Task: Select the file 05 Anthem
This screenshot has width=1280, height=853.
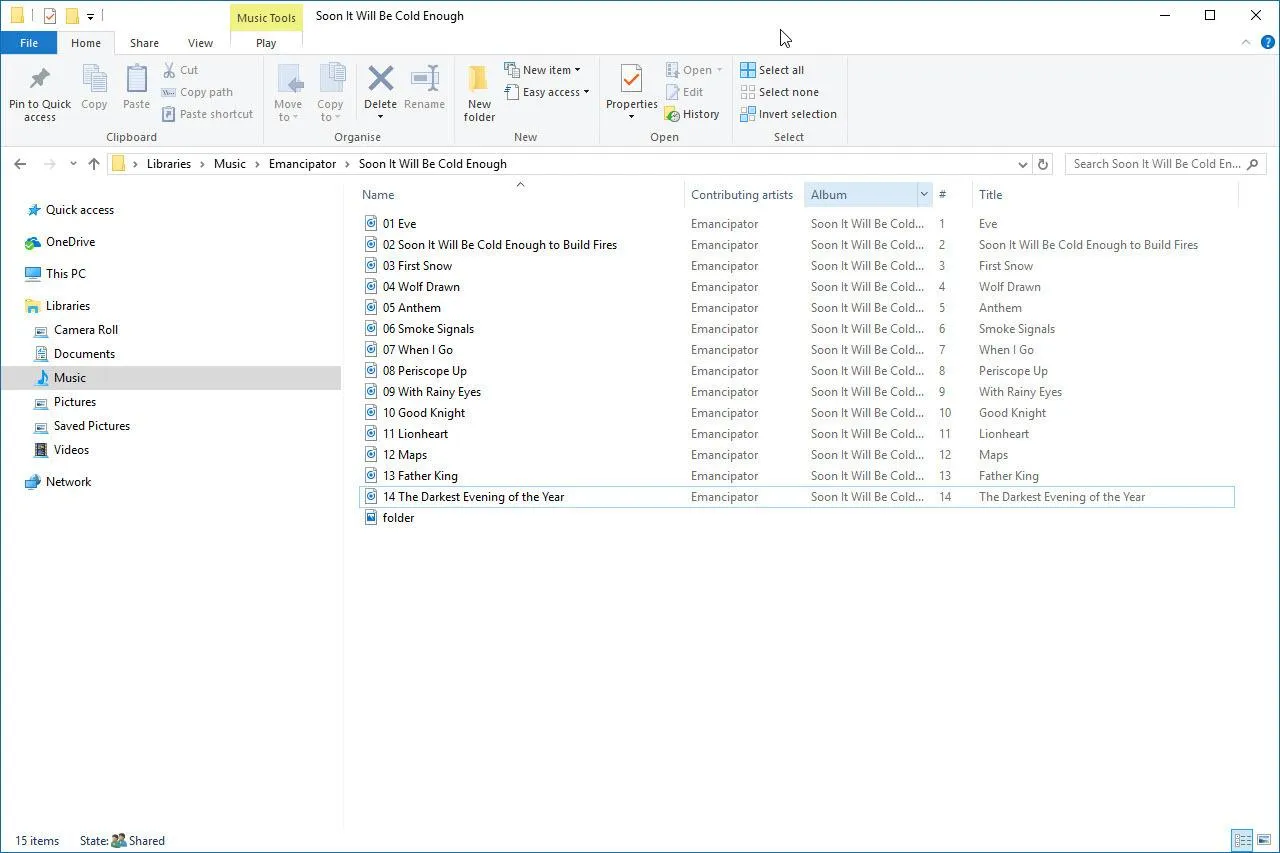Action: [x=411, y=308]
